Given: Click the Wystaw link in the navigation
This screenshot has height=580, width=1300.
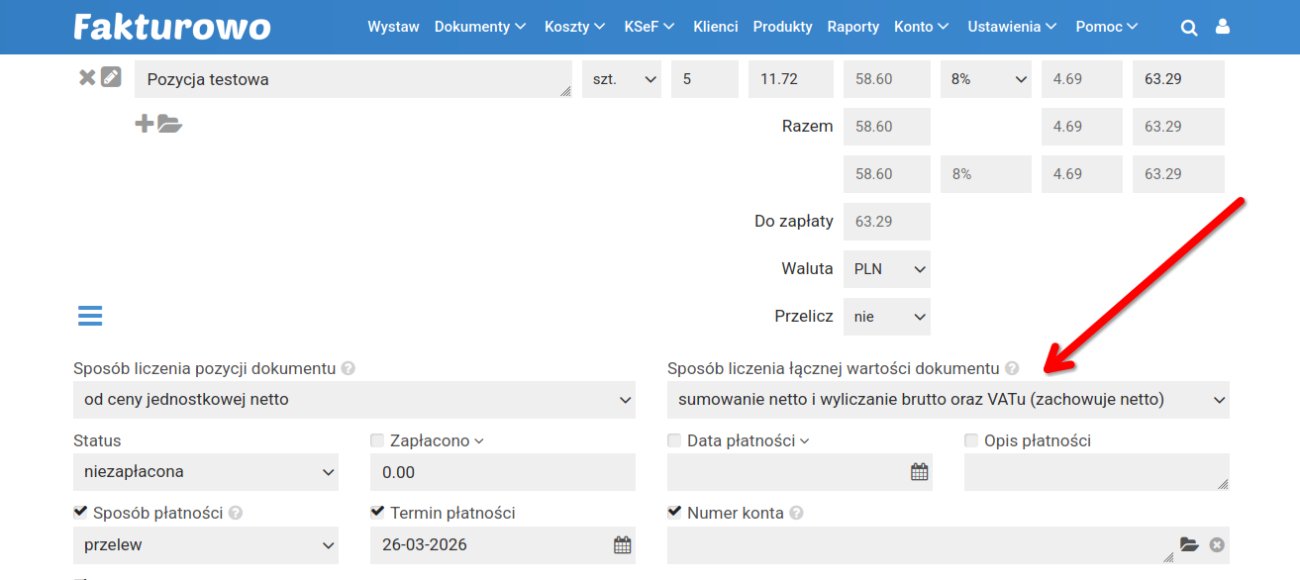Looking at the screenshot, I should pos(392,27).
